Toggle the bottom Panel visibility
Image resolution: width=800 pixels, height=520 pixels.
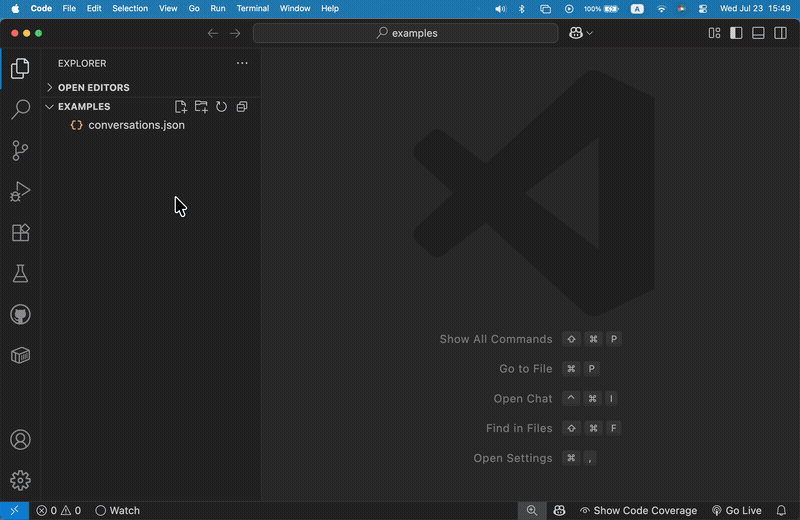(x=758, y=33)
